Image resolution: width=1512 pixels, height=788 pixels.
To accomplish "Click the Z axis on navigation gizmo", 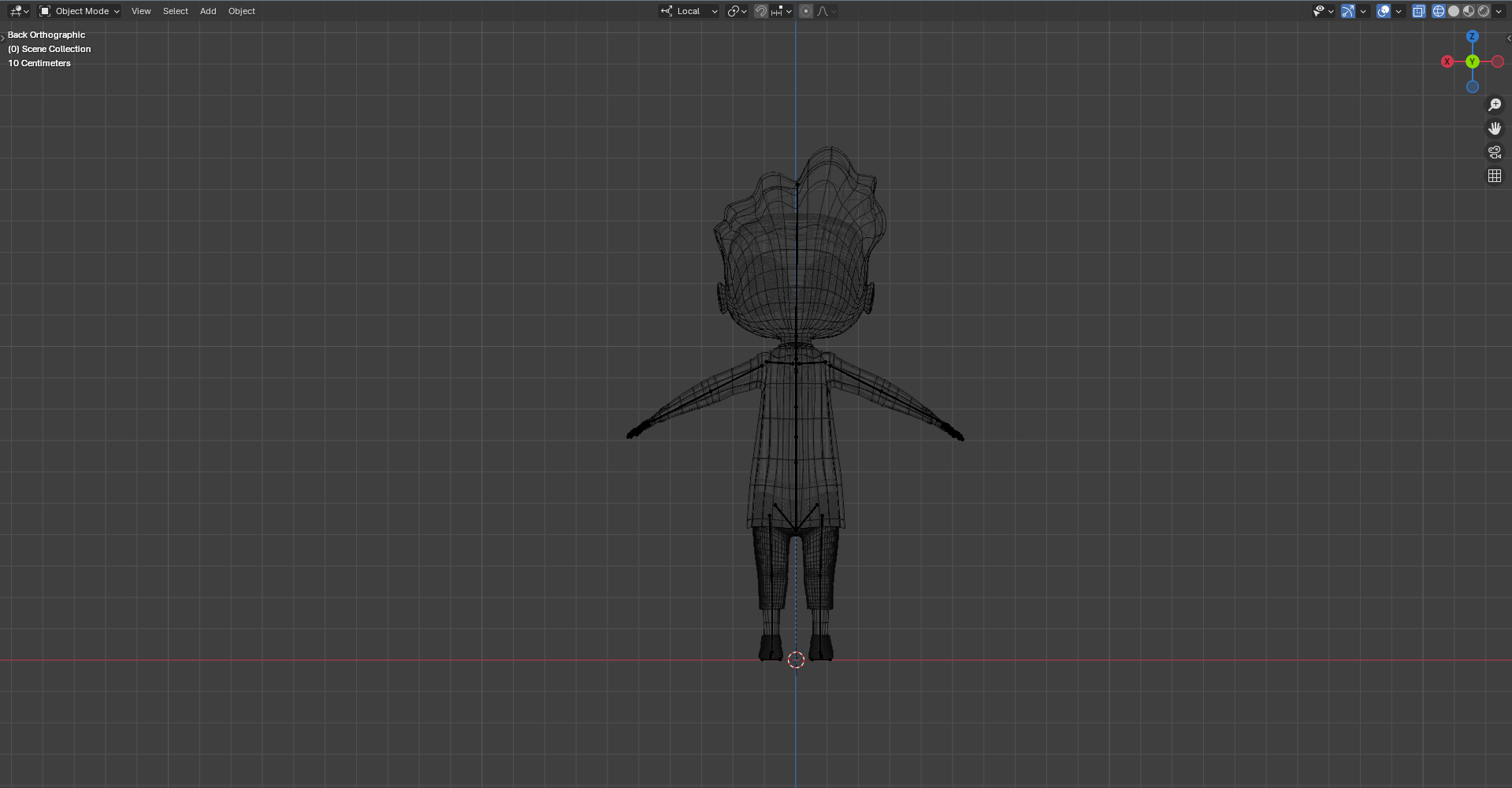I will tap(1473, 36).
